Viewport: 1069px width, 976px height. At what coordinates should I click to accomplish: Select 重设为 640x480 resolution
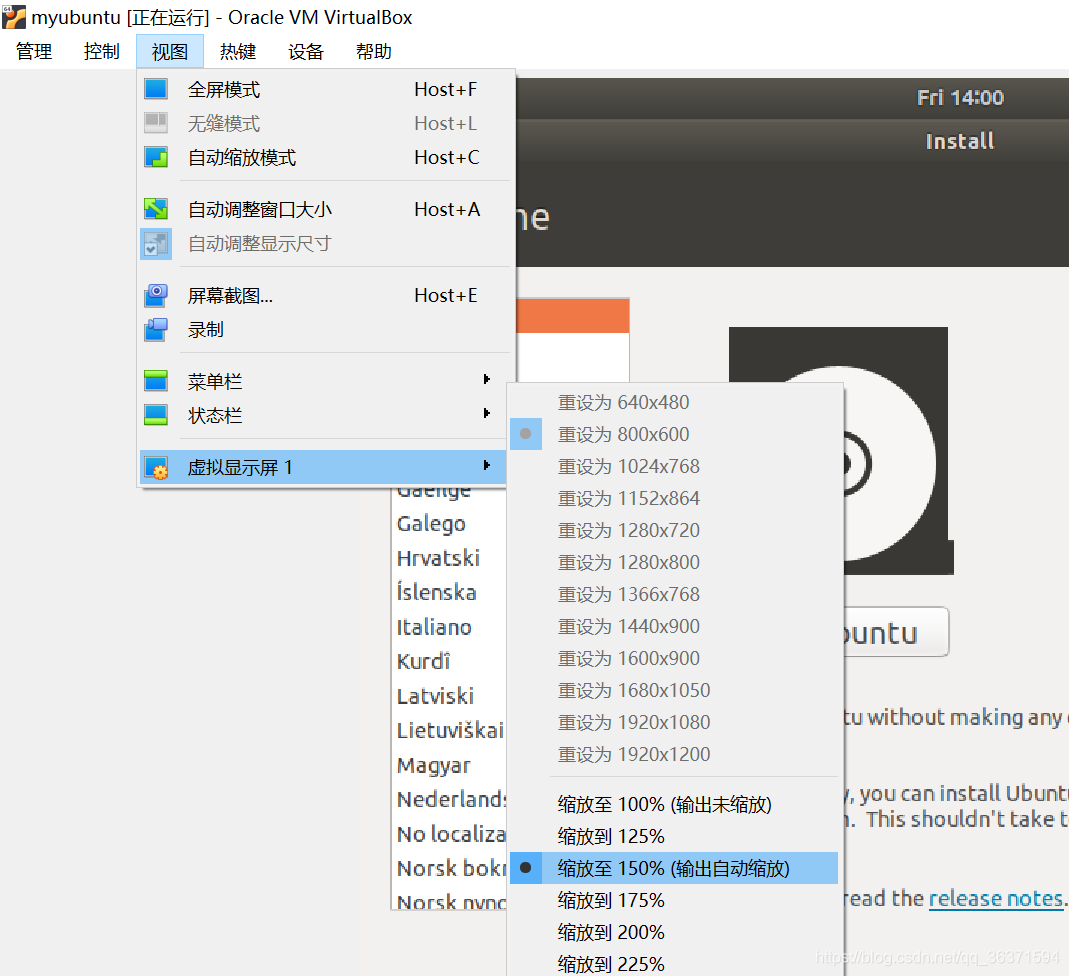(x=674, y=402)
